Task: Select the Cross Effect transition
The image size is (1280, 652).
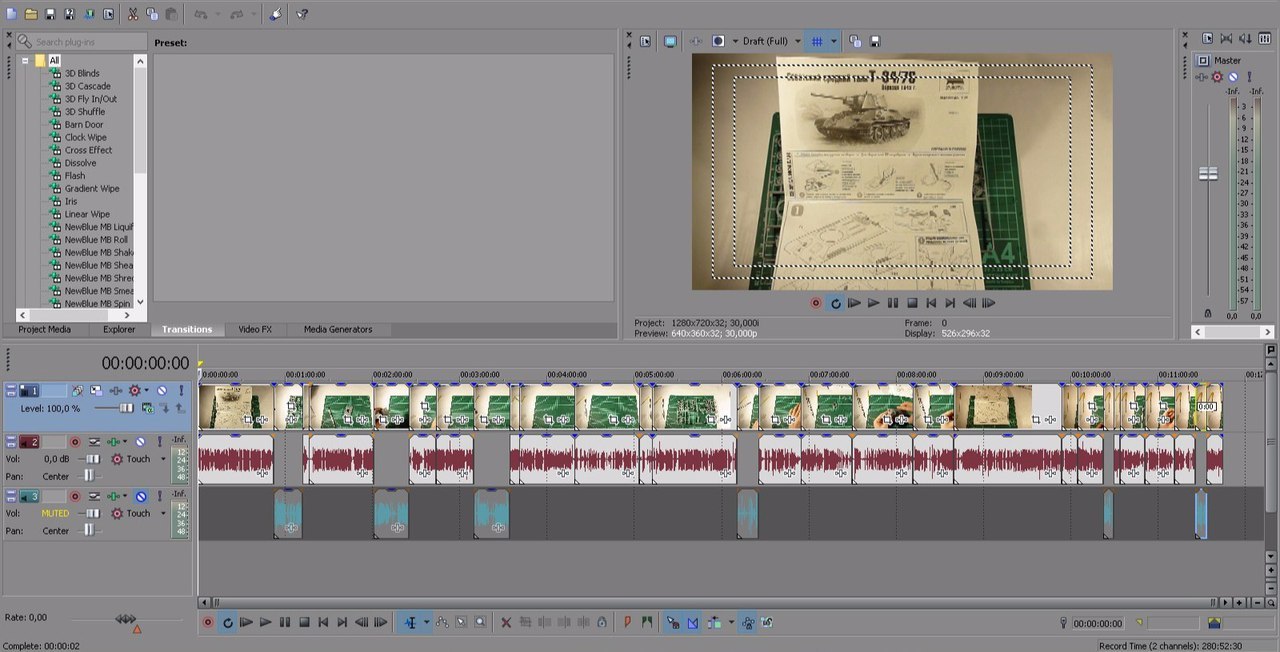Action: point(88,150)
